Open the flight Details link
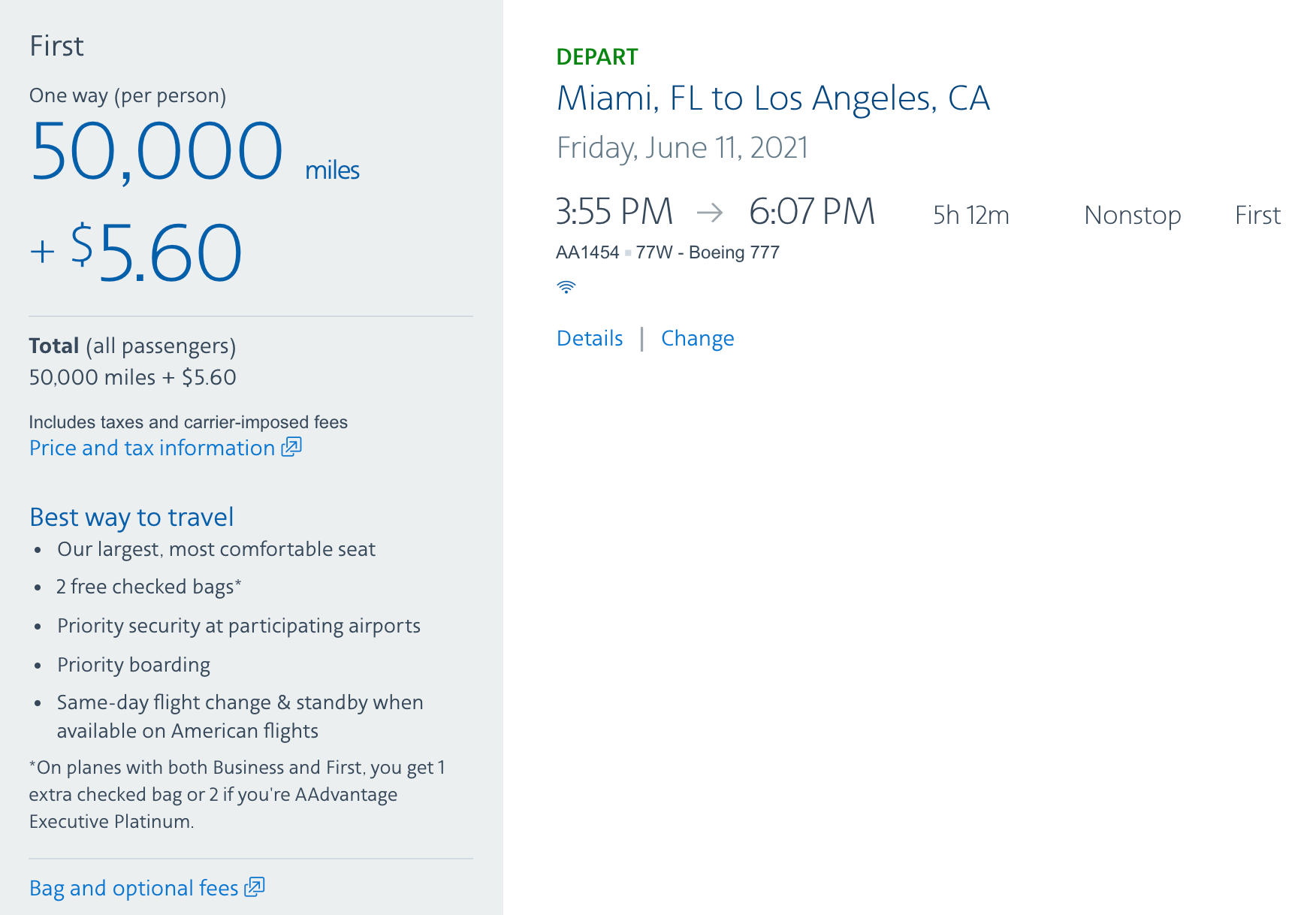 coord(590,338)
